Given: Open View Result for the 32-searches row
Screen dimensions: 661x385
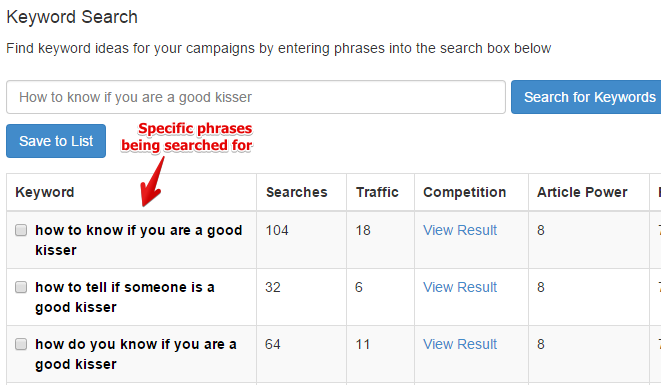Looking at the screenshot, I should pyautogui.click(x=460, y=287).
